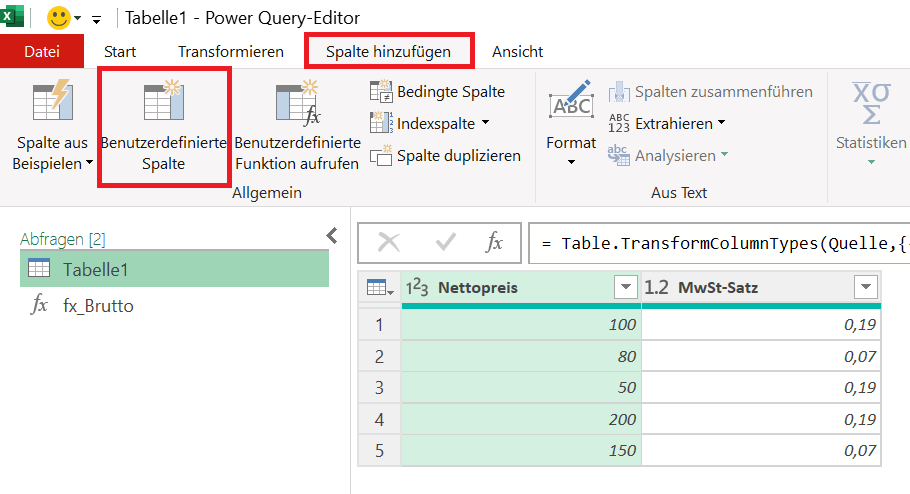
Task: Open the quick access toolbar customize arrow
Action: 96,20
